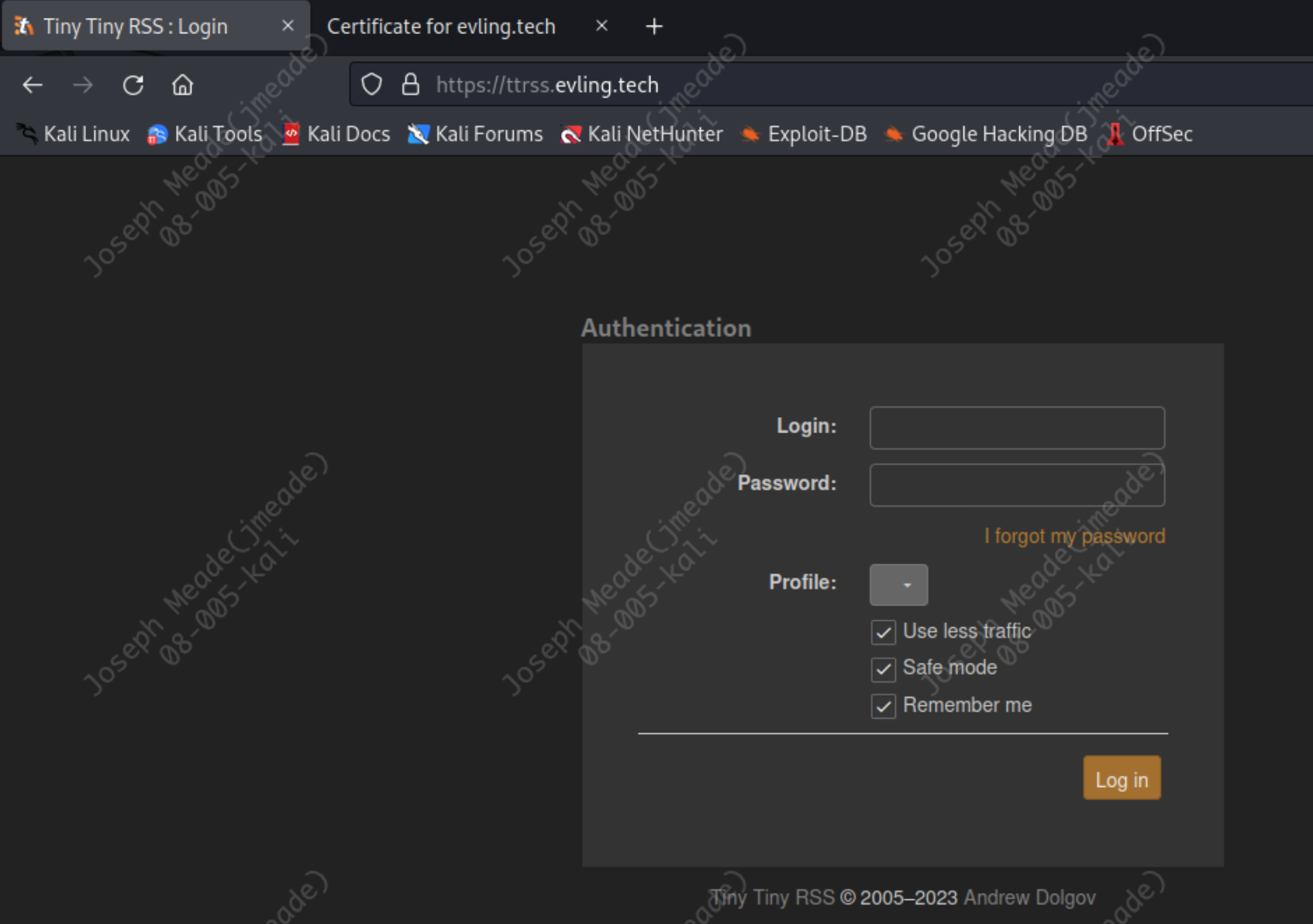Click into the Login text field

pos(1017,428)
